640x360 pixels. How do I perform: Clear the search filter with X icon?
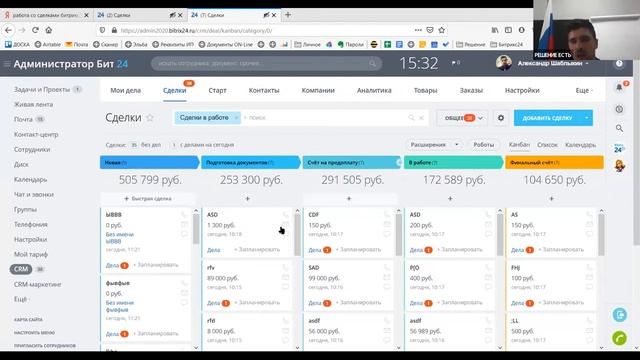pyautogui.click(x=422, y=118)
